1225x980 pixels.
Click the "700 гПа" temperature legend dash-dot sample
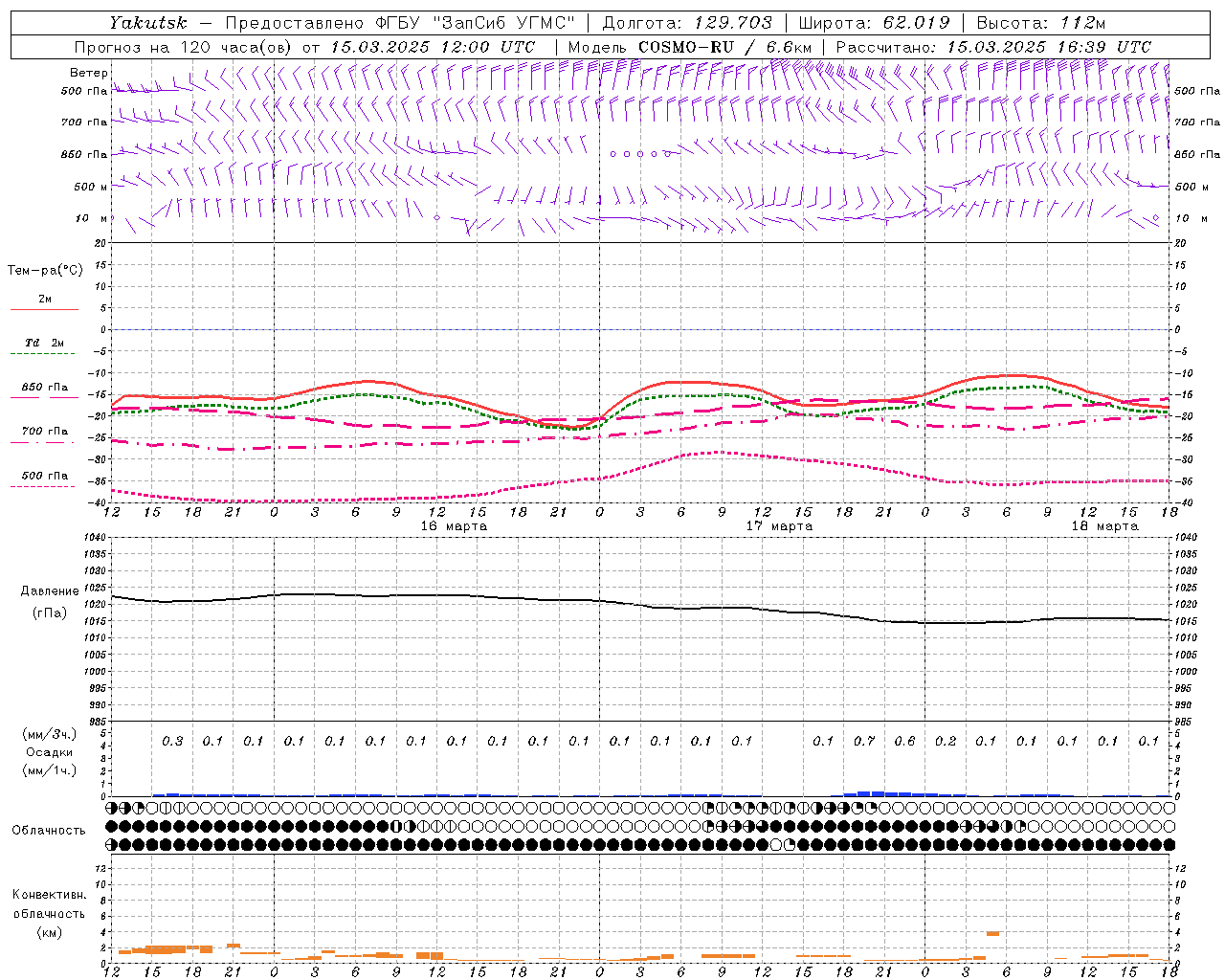[x=44, y=443]
